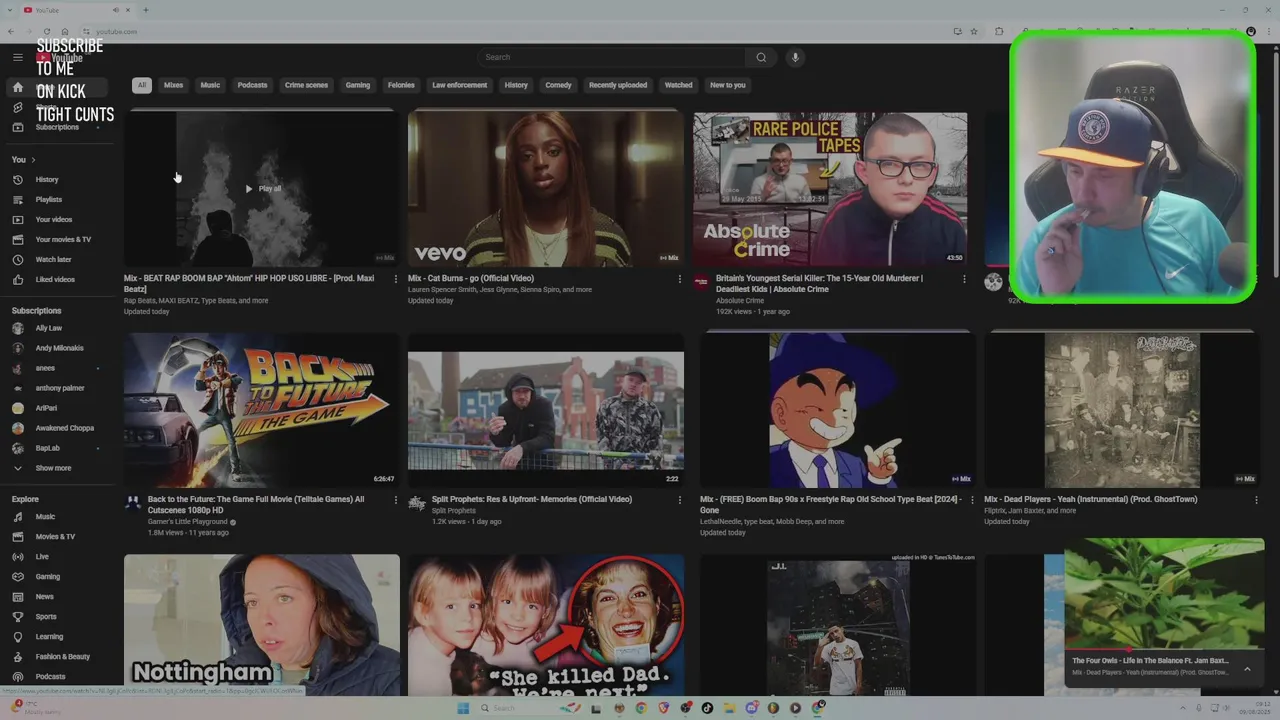Explore the Learning category
This screenshot has width=1280, height=720.
point(59,637)
